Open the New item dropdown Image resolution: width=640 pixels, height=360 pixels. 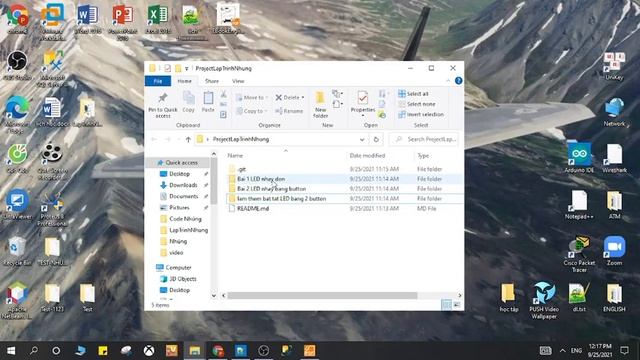pos(337,94)
